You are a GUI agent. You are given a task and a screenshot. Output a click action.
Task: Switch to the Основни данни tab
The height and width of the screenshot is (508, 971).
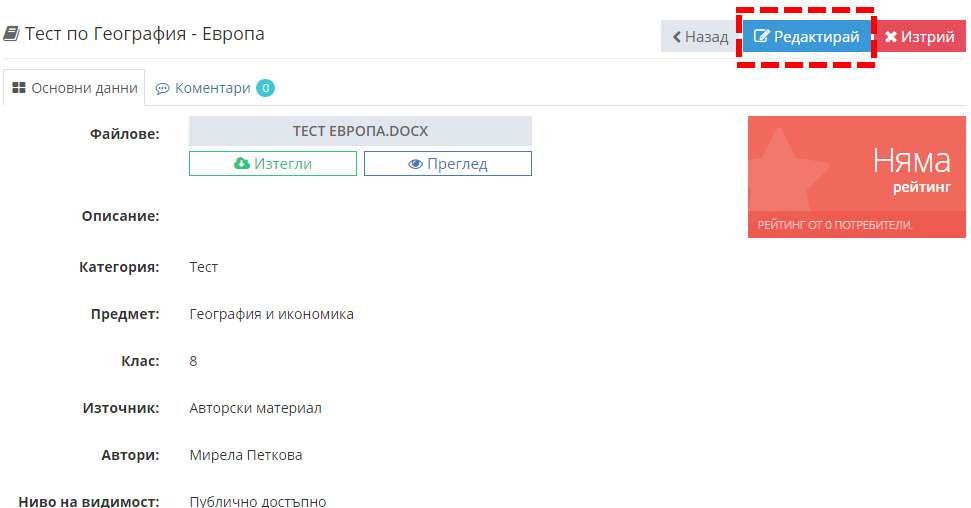coord(74,87)
